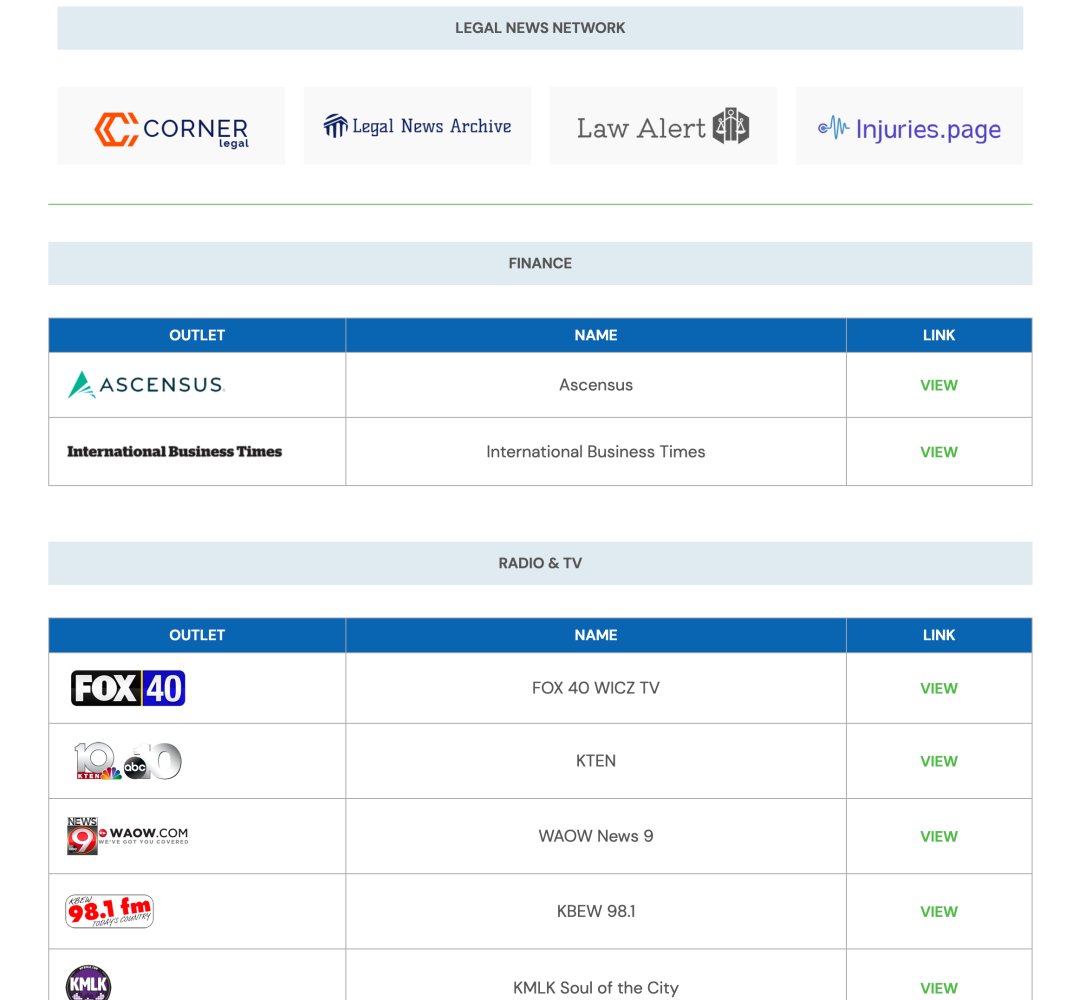Click the KBEW 98.1 FM logo

point(109,911)
